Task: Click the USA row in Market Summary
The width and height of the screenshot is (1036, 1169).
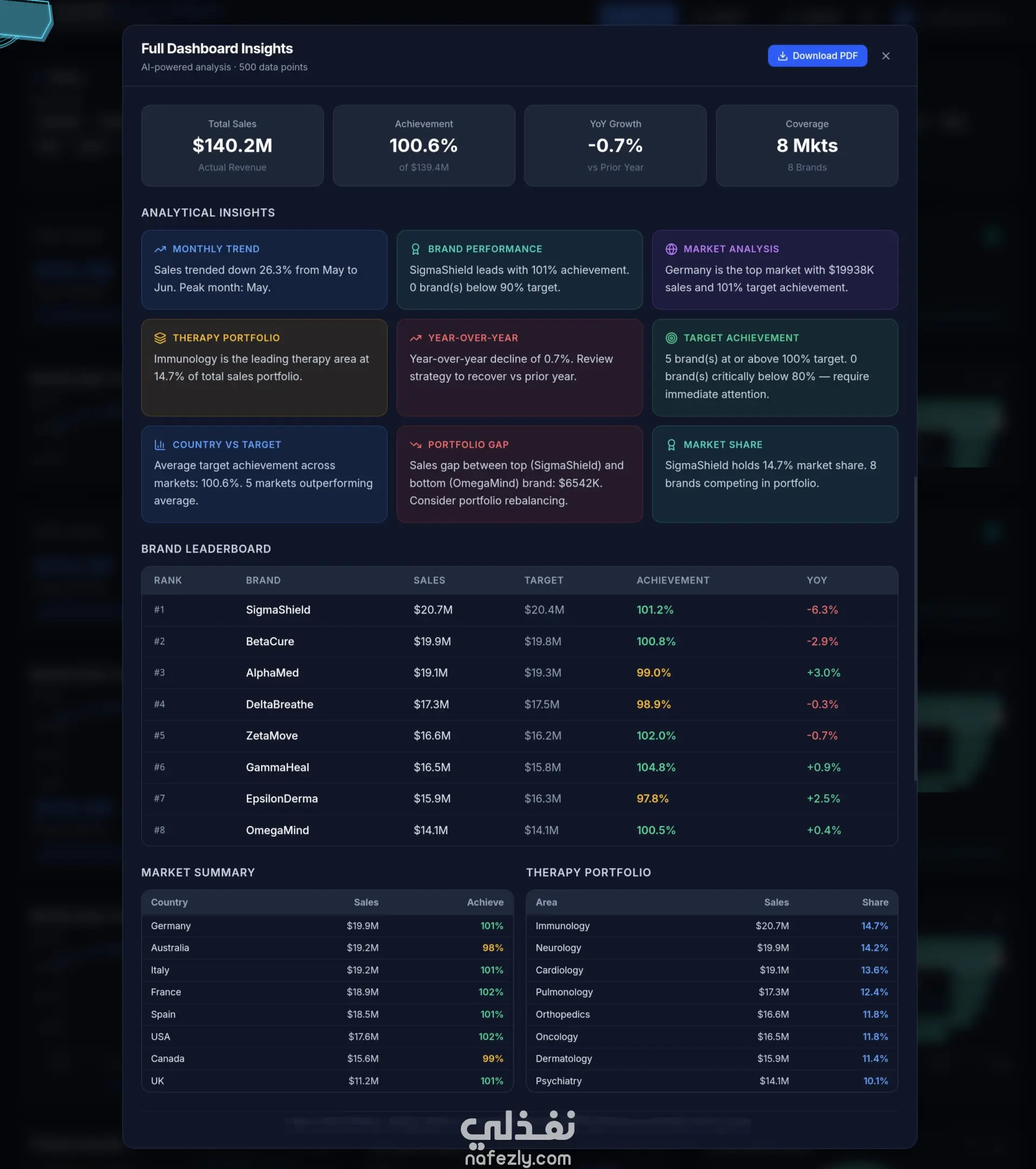Action: click(327, 1036)
